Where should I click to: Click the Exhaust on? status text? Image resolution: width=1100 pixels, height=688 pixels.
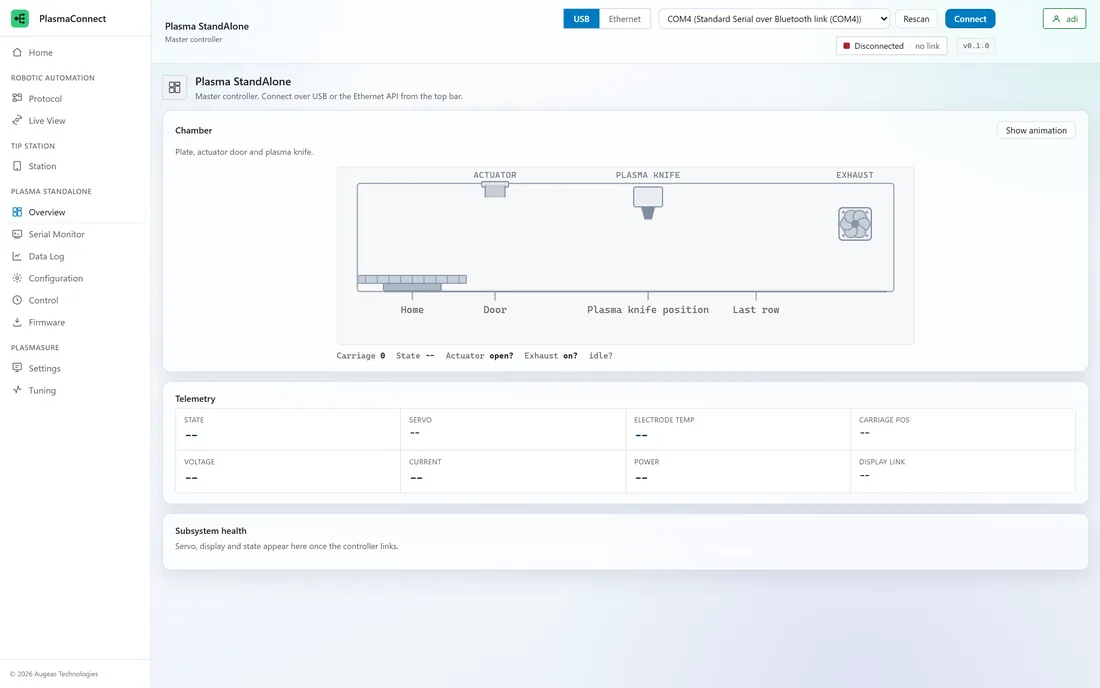551,356
